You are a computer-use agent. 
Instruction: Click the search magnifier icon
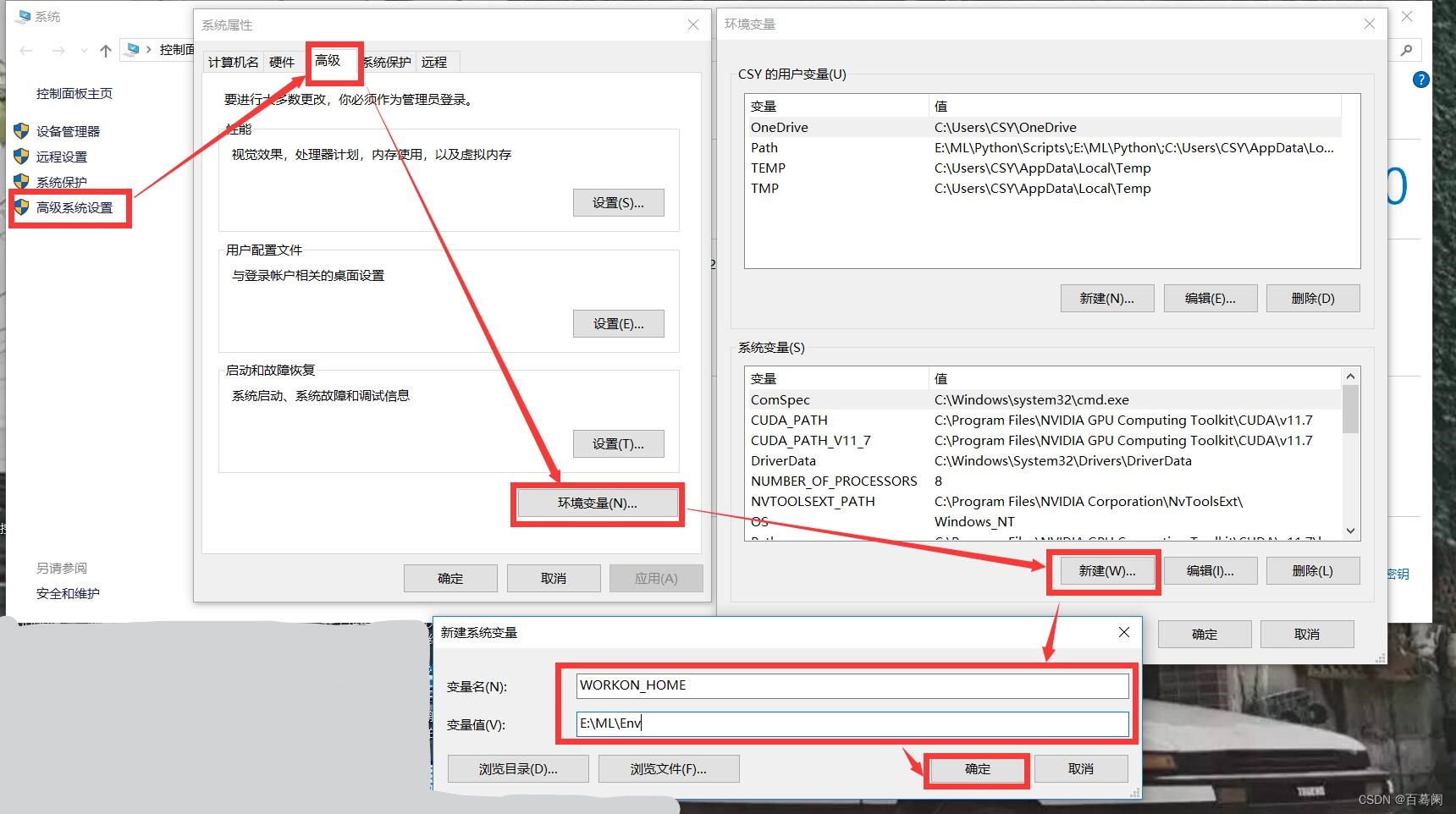click(x=1406, y=50)
